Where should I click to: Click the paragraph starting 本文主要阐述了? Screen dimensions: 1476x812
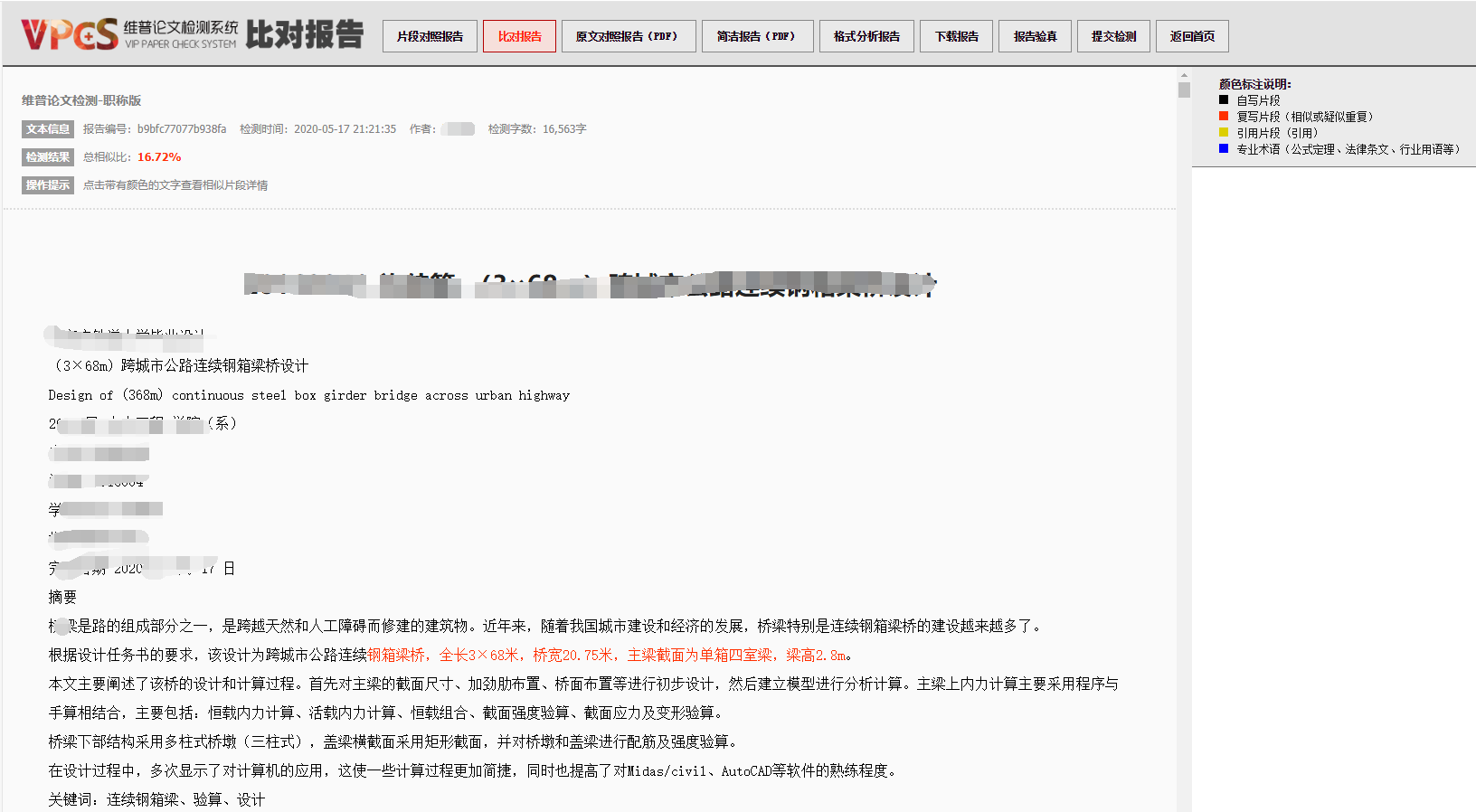583,698
